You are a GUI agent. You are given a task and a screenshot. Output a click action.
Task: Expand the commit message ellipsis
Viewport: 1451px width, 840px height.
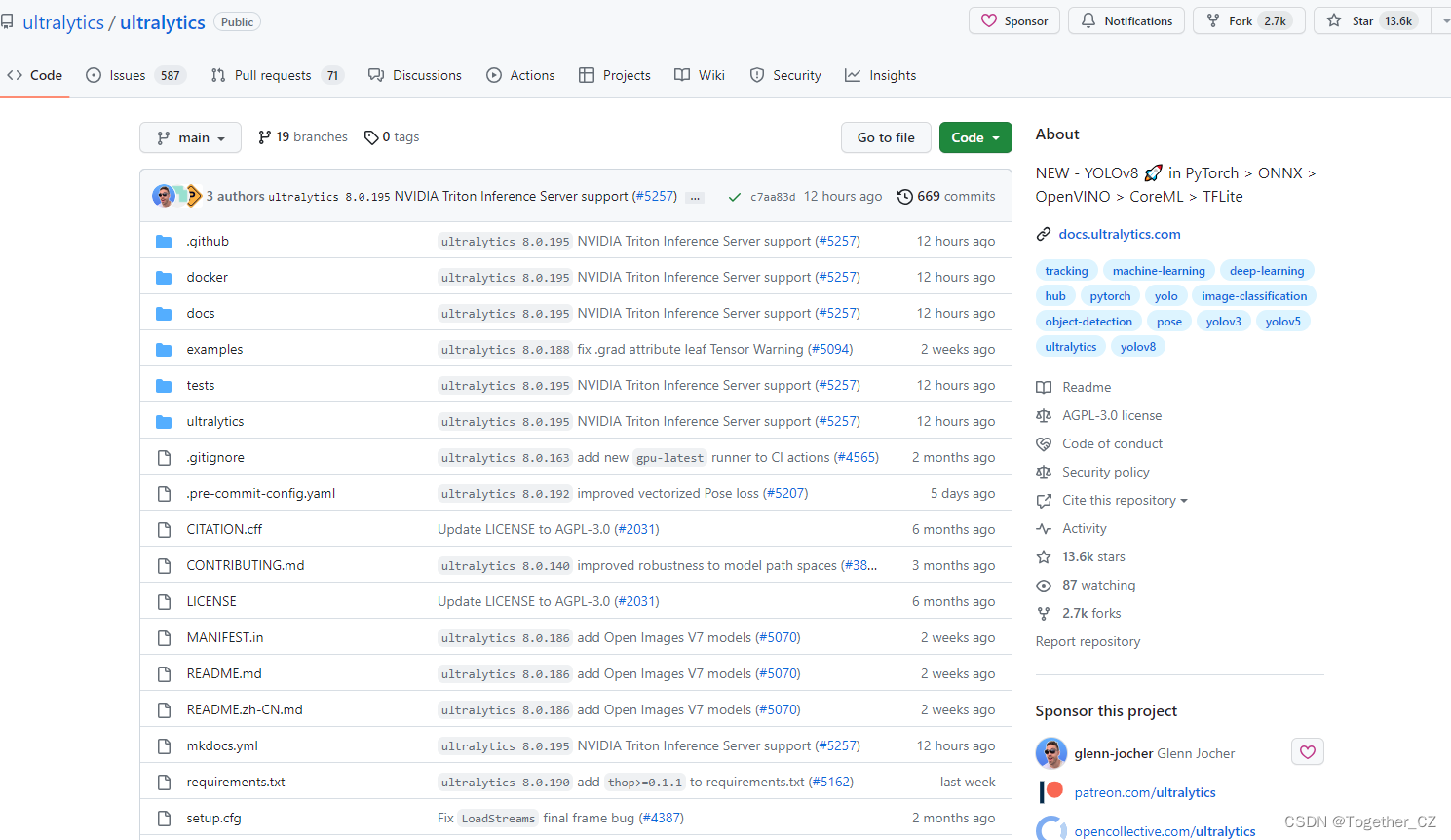[695, 197]
